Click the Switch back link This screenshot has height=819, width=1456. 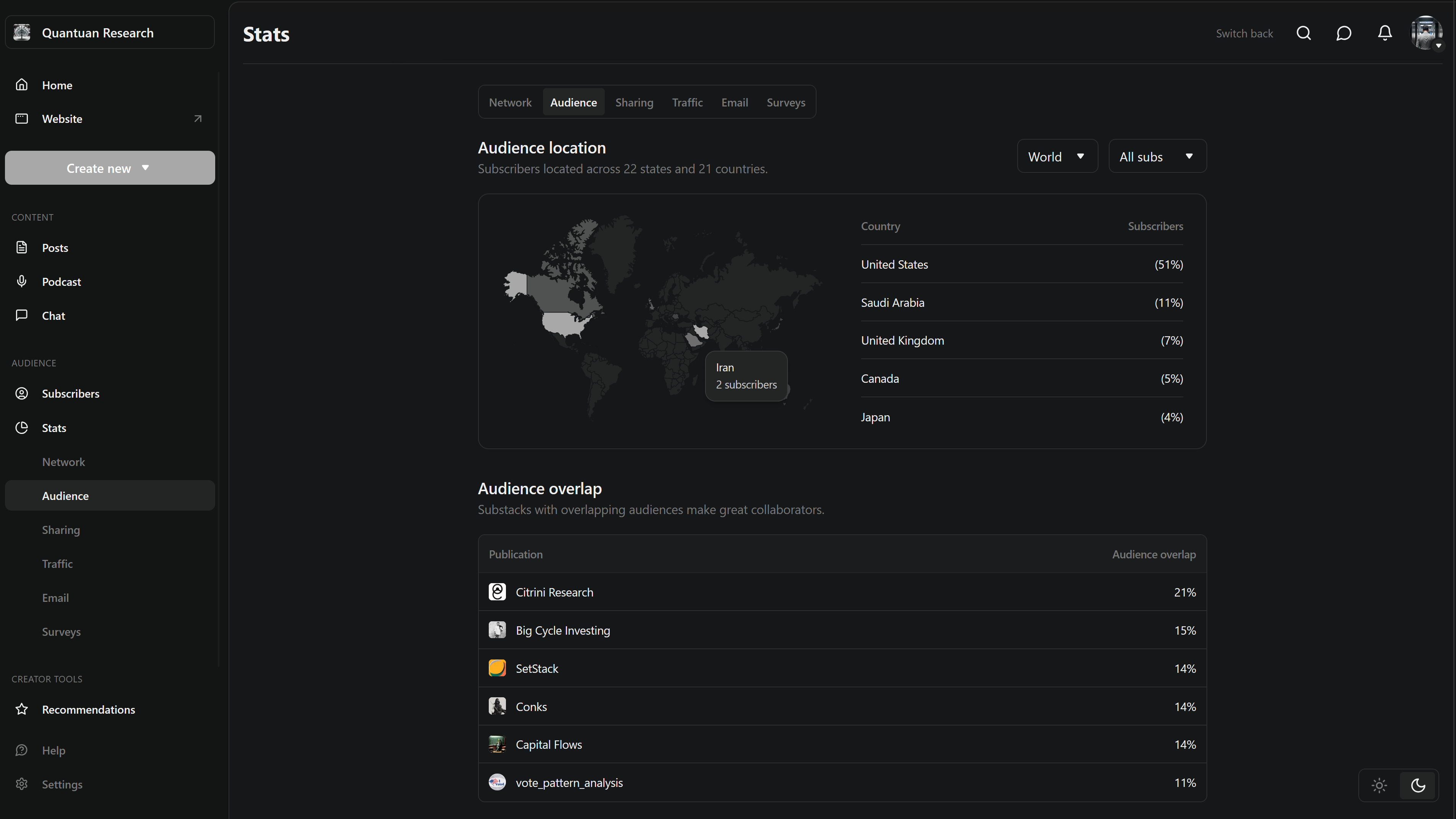1244,33
